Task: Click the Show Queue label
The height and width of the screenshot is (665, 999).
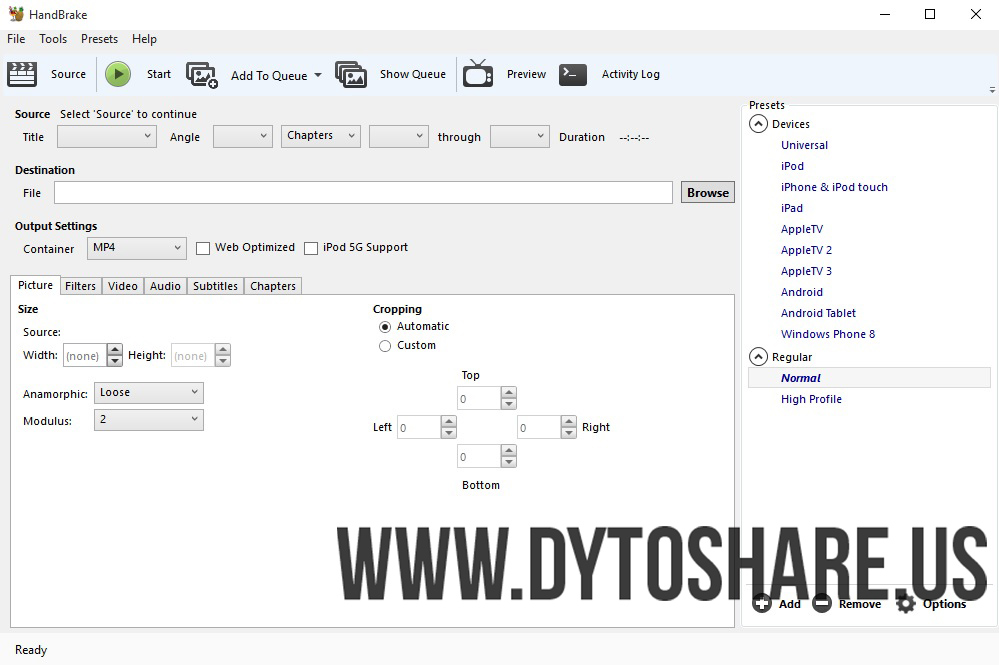Action: coord(413,75)
